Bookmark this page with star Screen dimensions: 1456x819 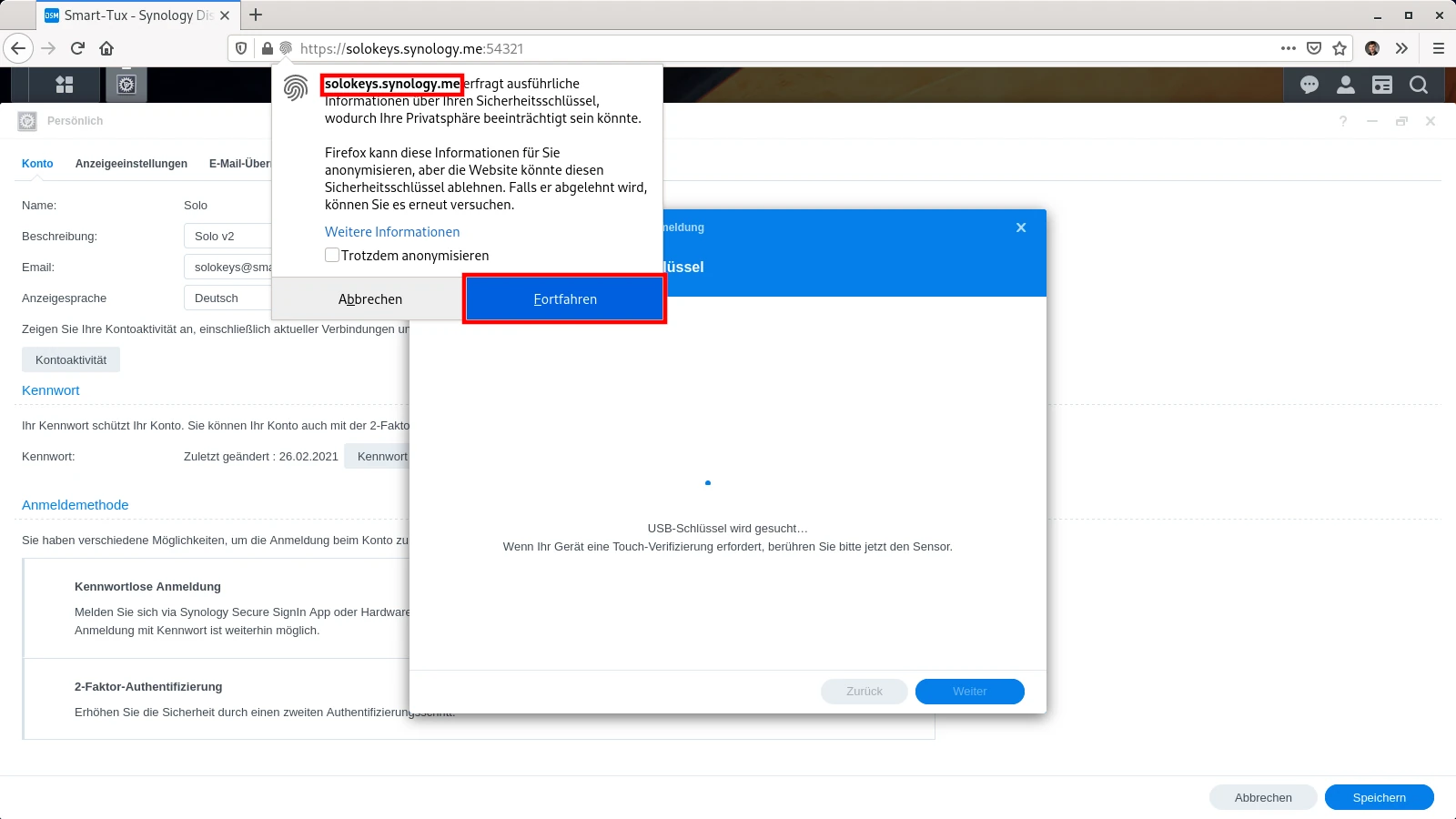click(1340, 48)
